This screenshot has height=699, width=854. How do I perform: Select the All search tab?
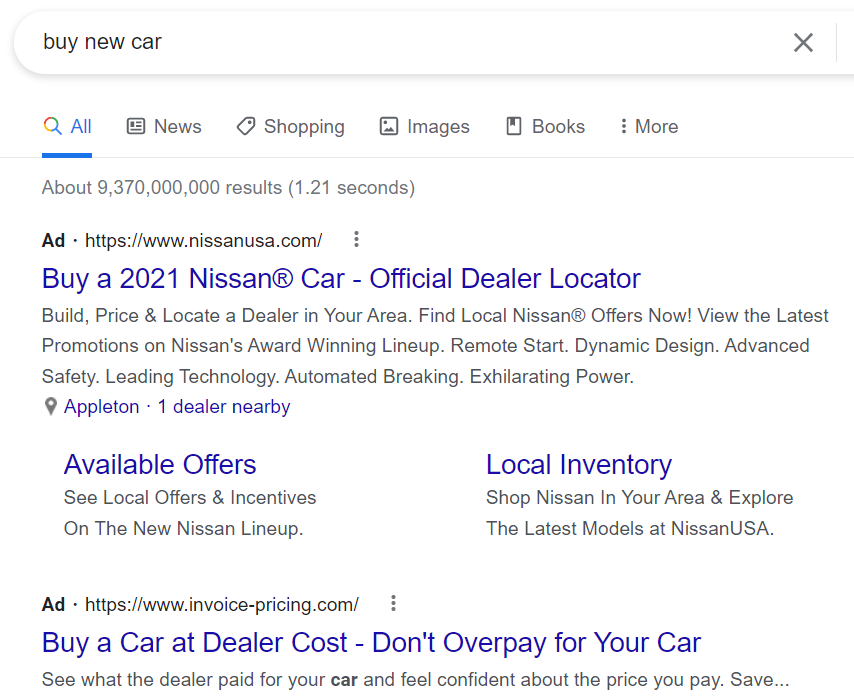[67, 126]
